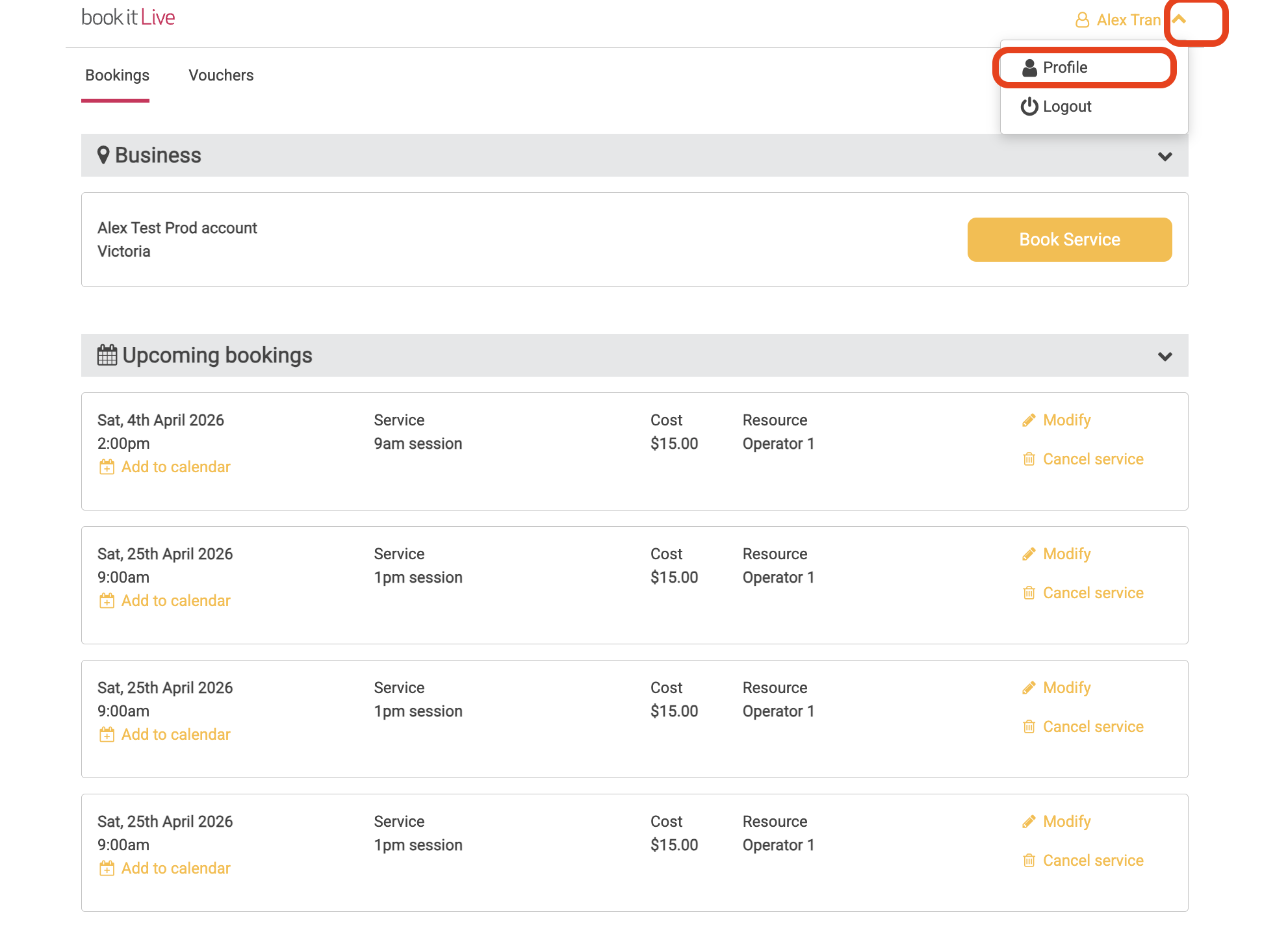
Task: Click trash icon for the 4th April booking
Action: click(1029, 459)
